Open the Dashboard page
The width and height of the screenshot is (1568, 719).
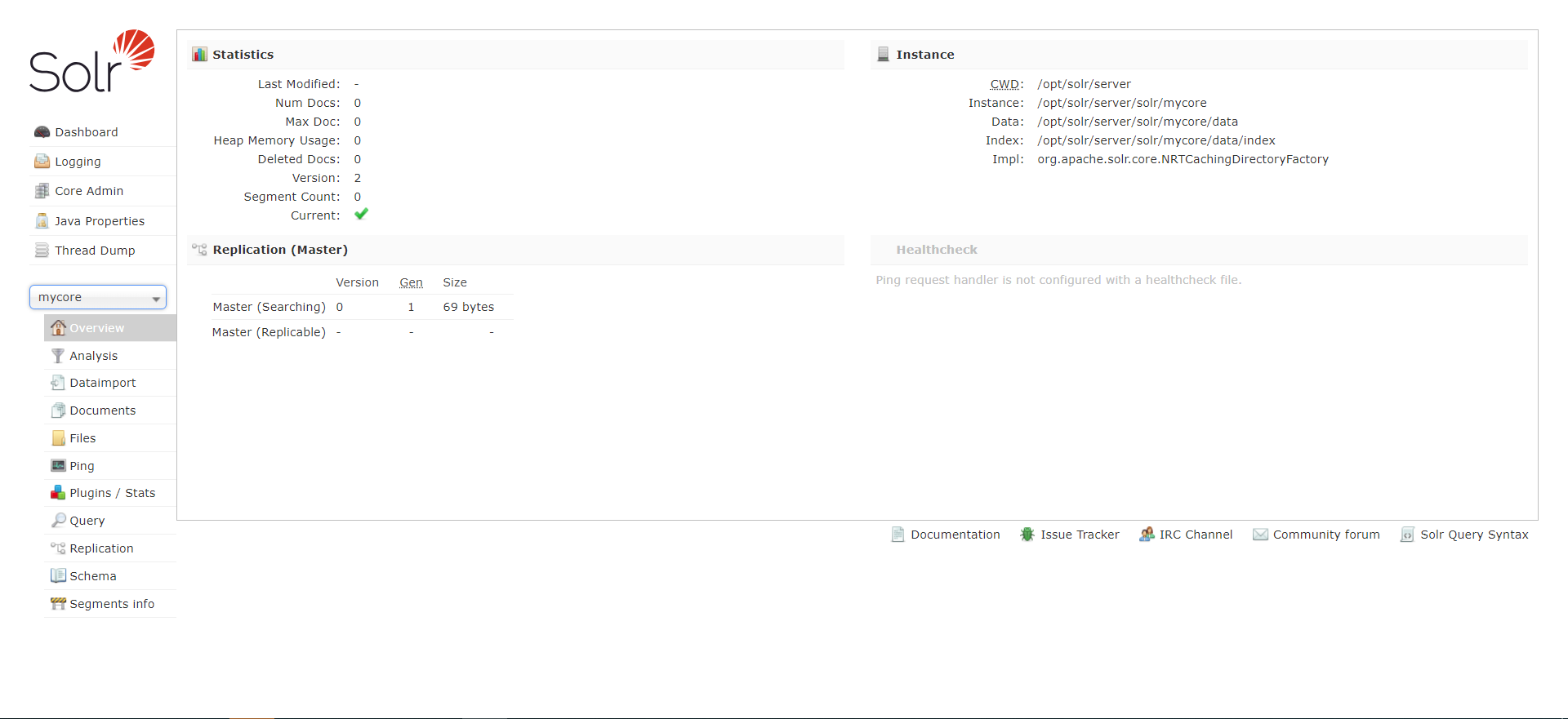pyautogui.click(x=87, y=132)
